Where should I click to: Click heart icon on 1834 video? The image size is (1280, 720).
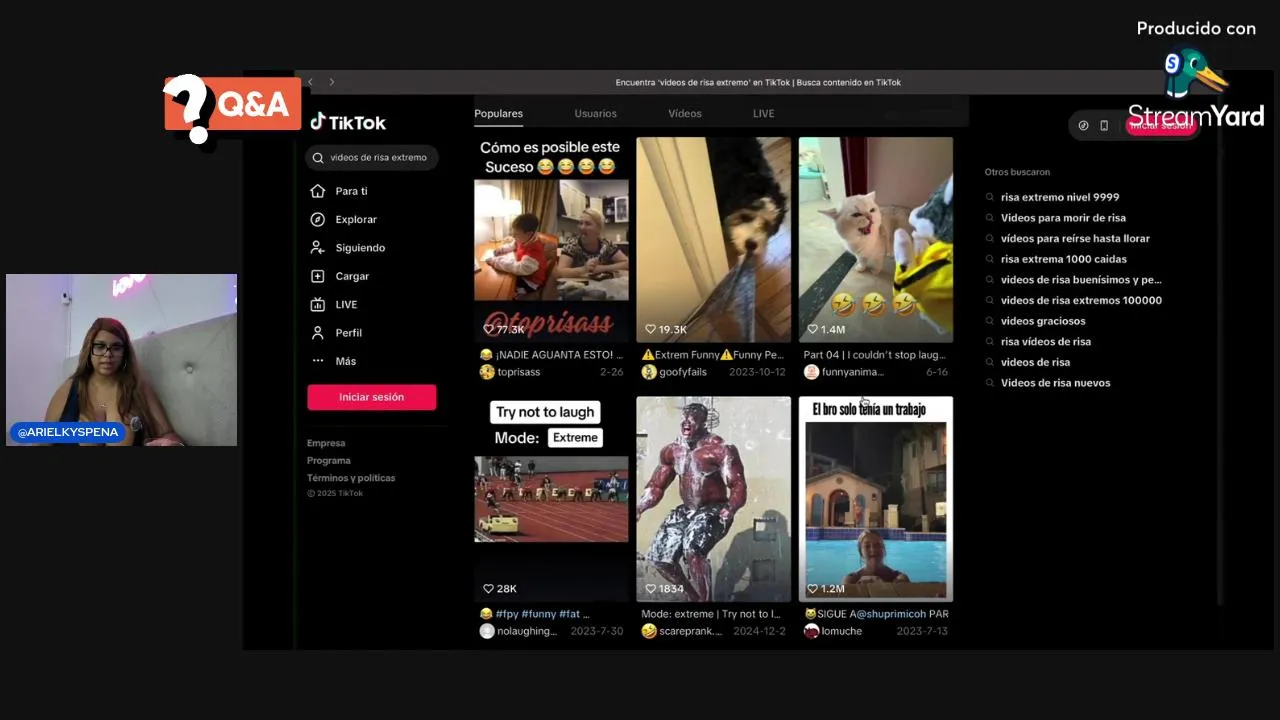(x=650, y=589)
